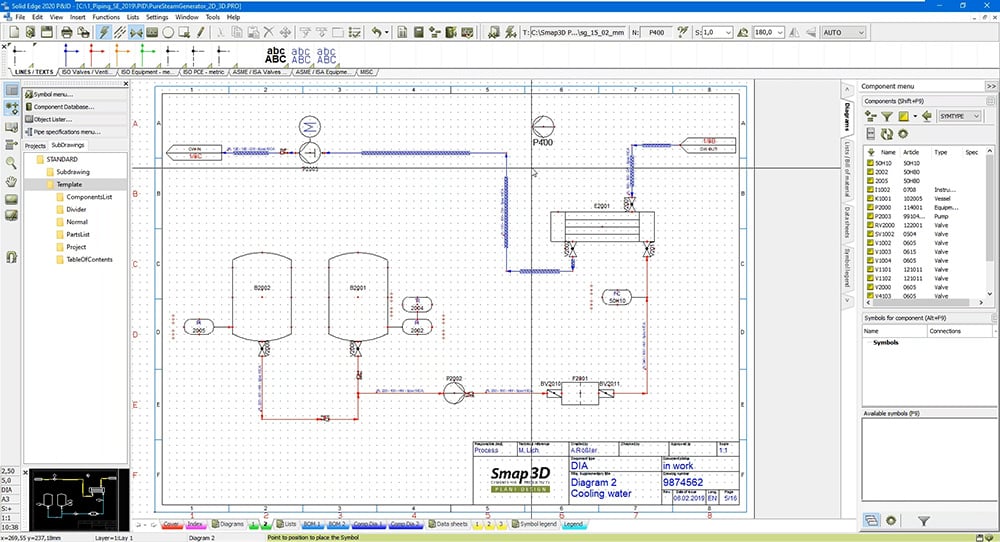Open the SYMTYPE dropdown
This screenshot has width=1000, height=542.
pos(959,116)
